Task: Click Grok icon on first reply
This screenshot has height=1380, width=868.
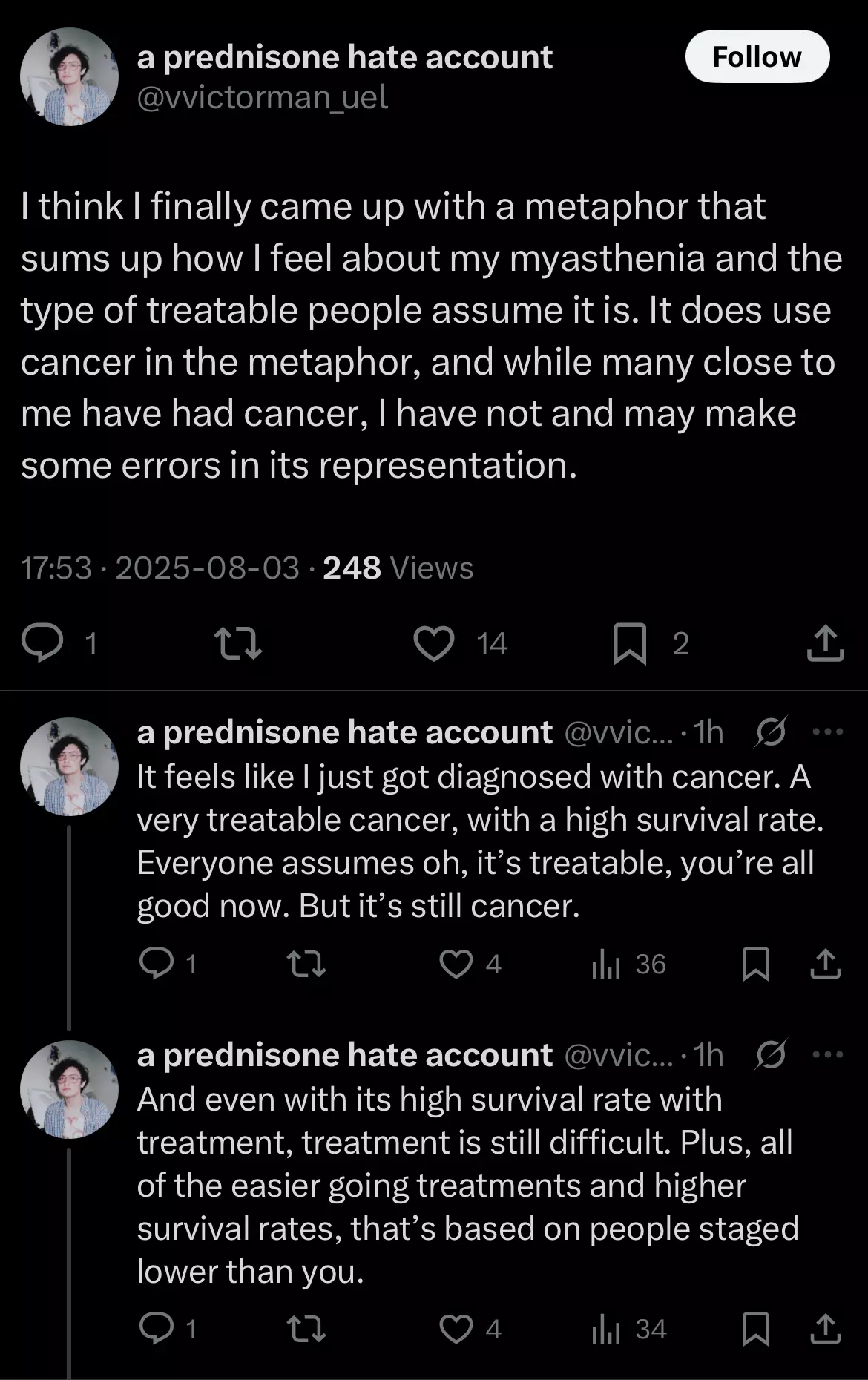Action: [771, 732]
